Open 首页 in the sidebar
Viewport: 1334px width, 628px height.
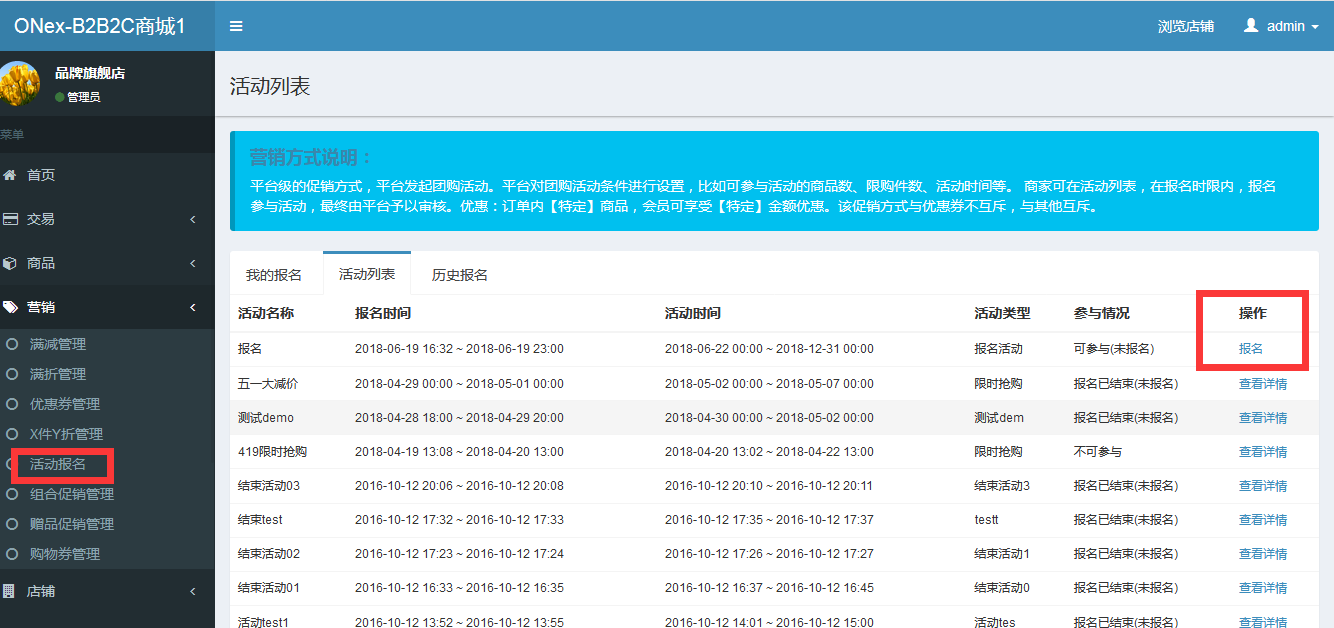41,175
